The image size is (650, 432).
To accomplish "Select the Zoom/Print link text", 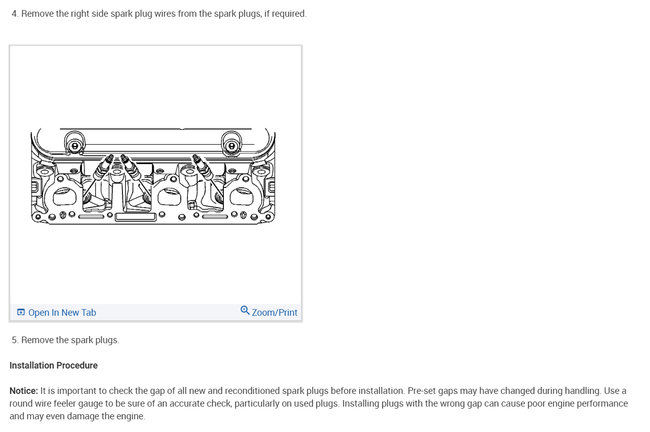I will [x=274, y=313].
